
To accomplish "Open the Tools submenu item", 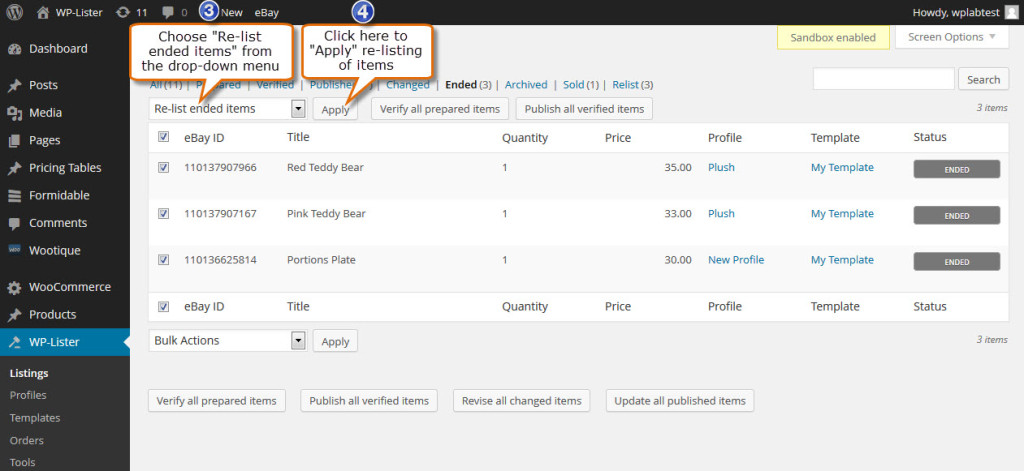I will coord(23,463).
